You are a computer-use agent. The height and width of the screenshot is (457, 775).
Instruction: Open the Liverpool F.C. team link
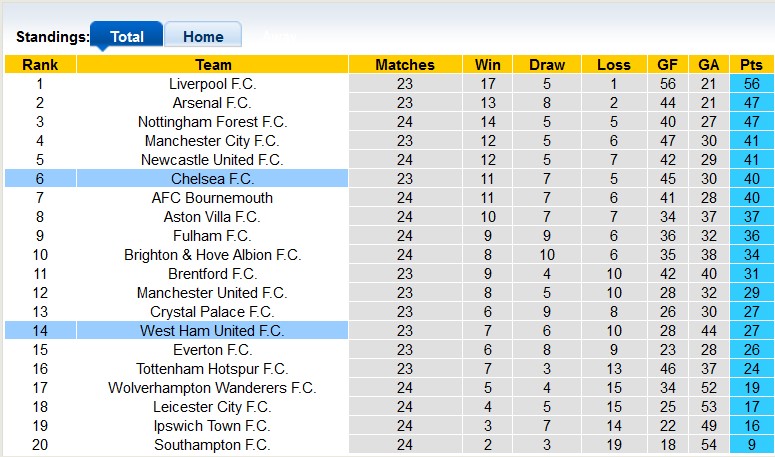click(x=212, y=84)
